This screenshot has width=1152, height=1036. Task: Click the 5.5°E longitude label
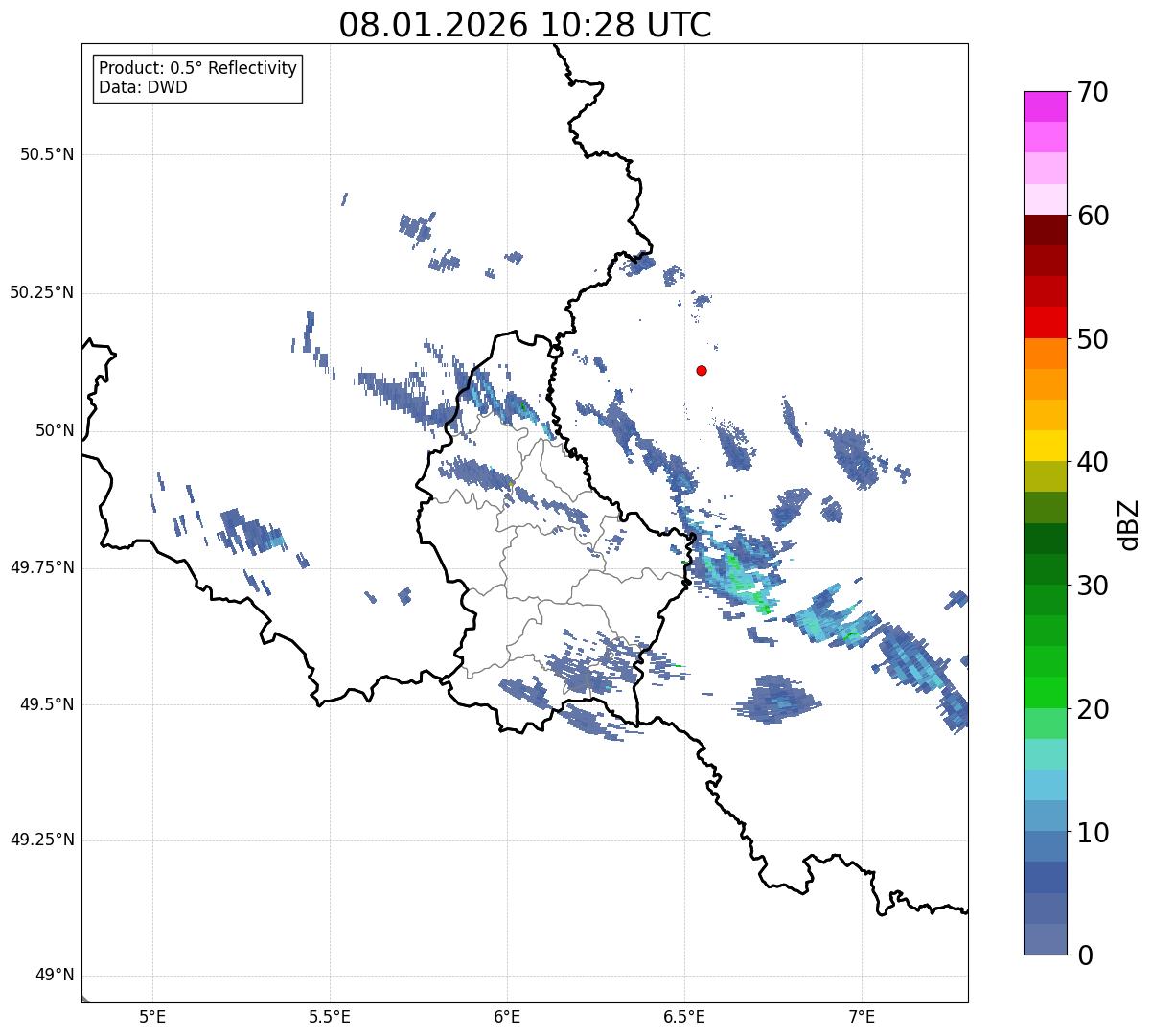click(x=330, y=1016)
